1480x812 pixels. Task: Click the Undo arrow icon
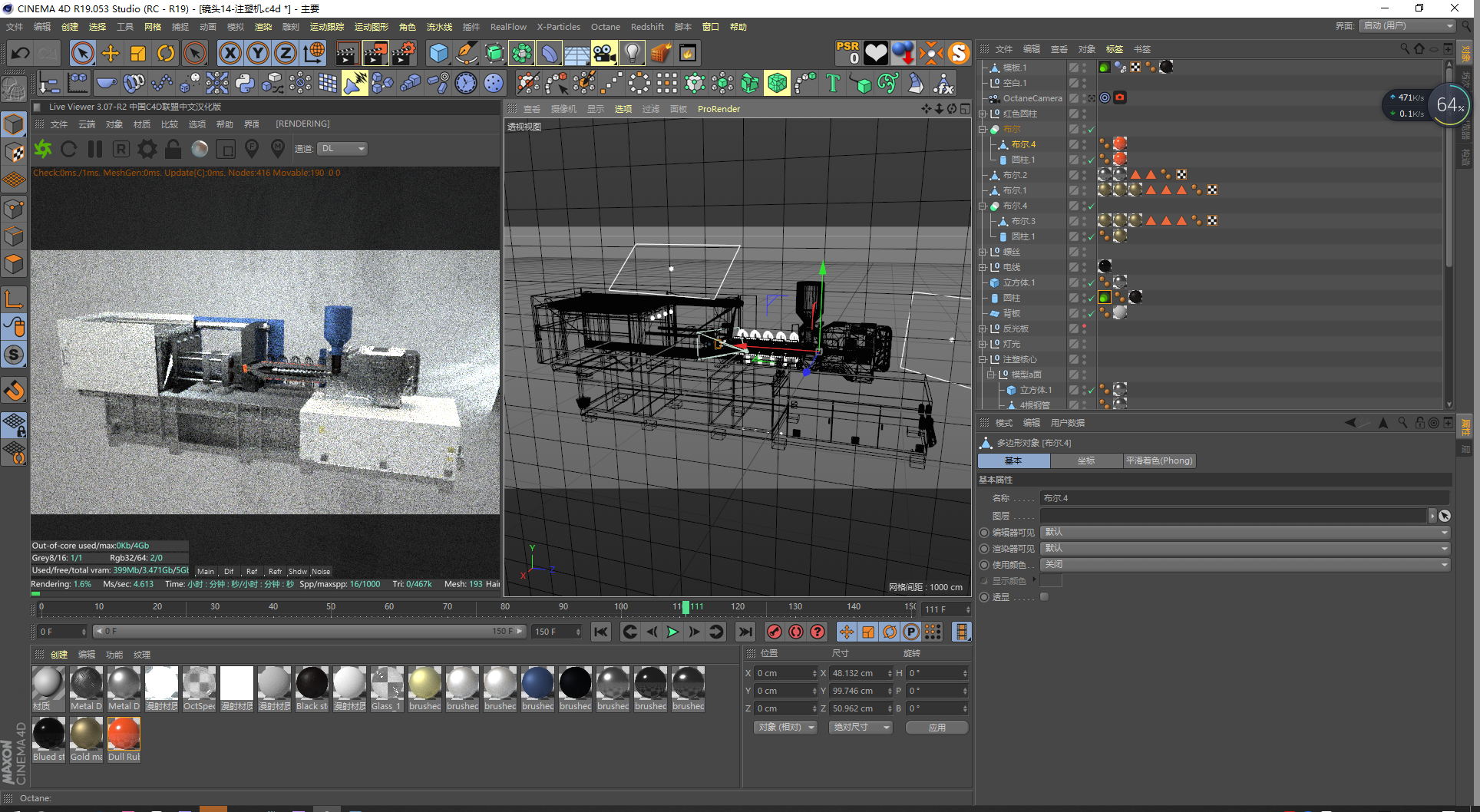21,53
